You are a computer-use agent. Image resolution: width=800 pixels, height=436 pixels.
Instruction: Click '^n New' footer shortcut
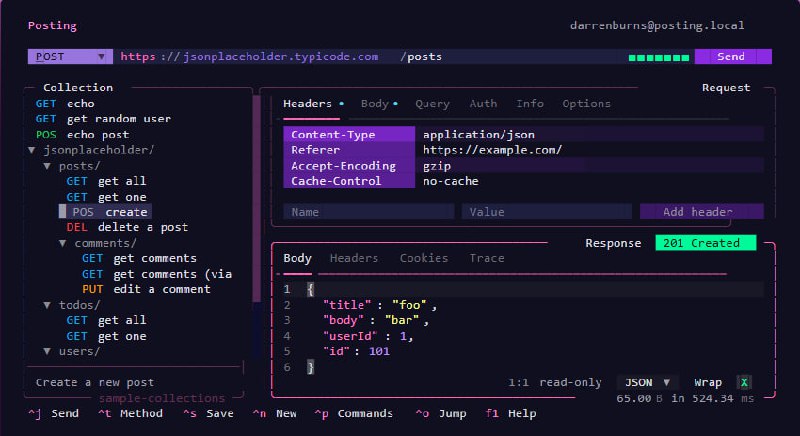(274, 414)
